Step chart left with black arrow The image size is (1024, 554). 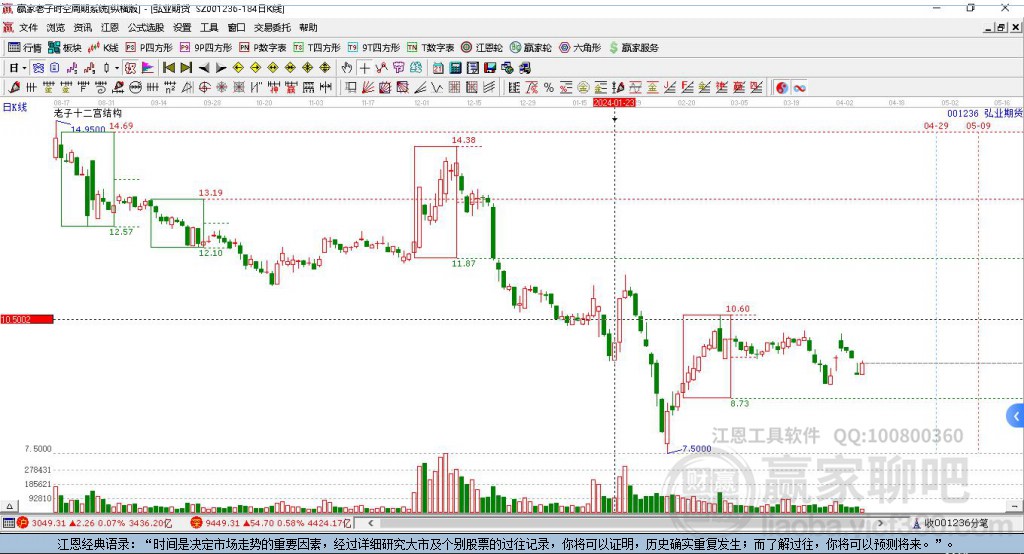point(204,68)
